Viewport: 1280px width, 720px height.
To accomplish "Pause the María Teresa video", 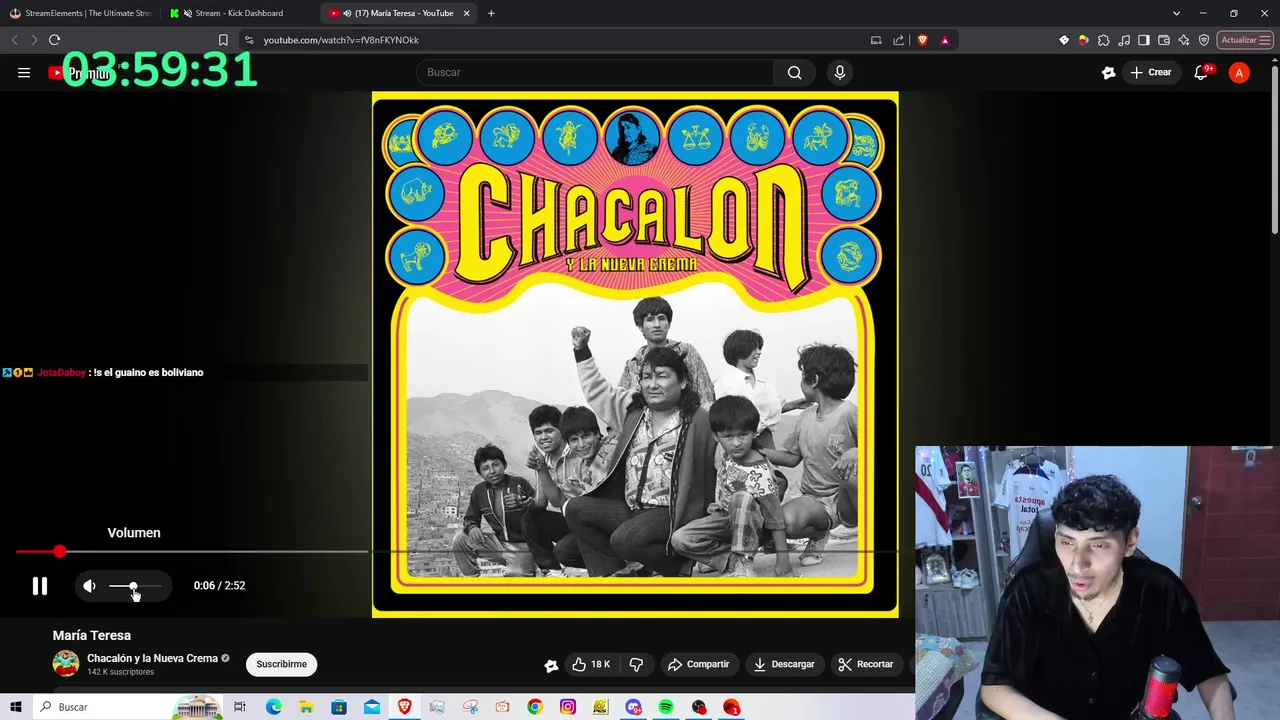I will 40,586.
